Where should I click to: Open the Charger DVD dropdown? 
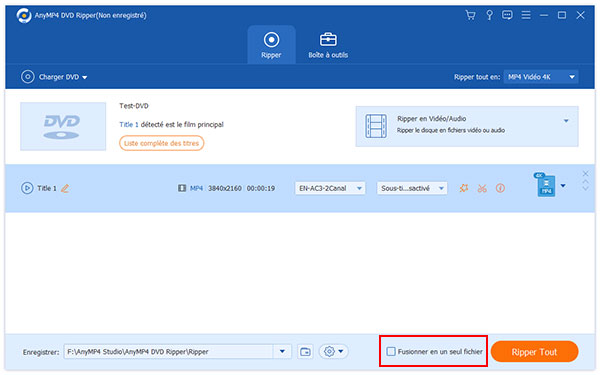tap(54, 77)
